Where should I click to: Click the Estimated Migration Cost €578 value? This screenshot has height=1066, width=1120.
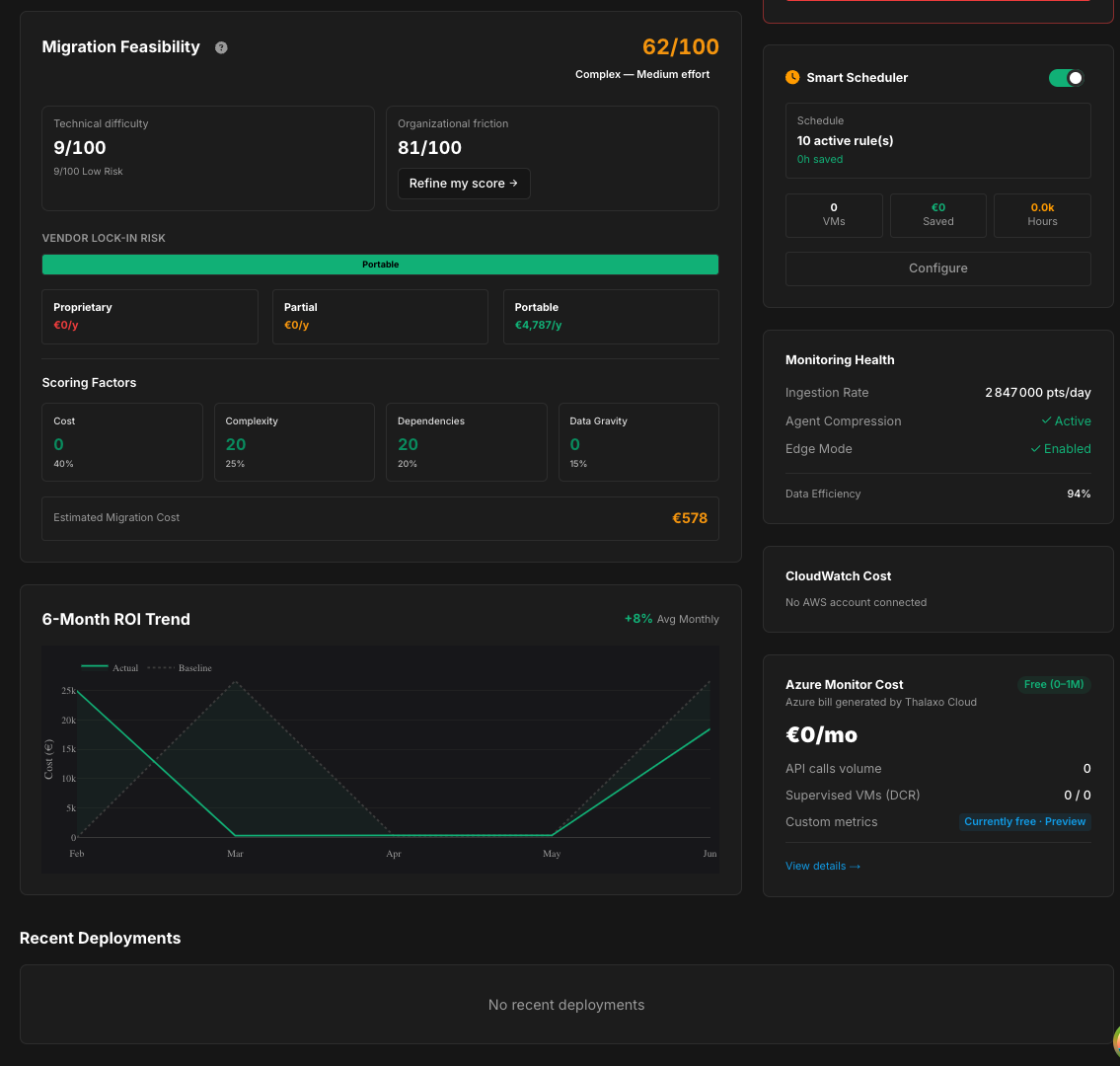click(x=690, y=519)
